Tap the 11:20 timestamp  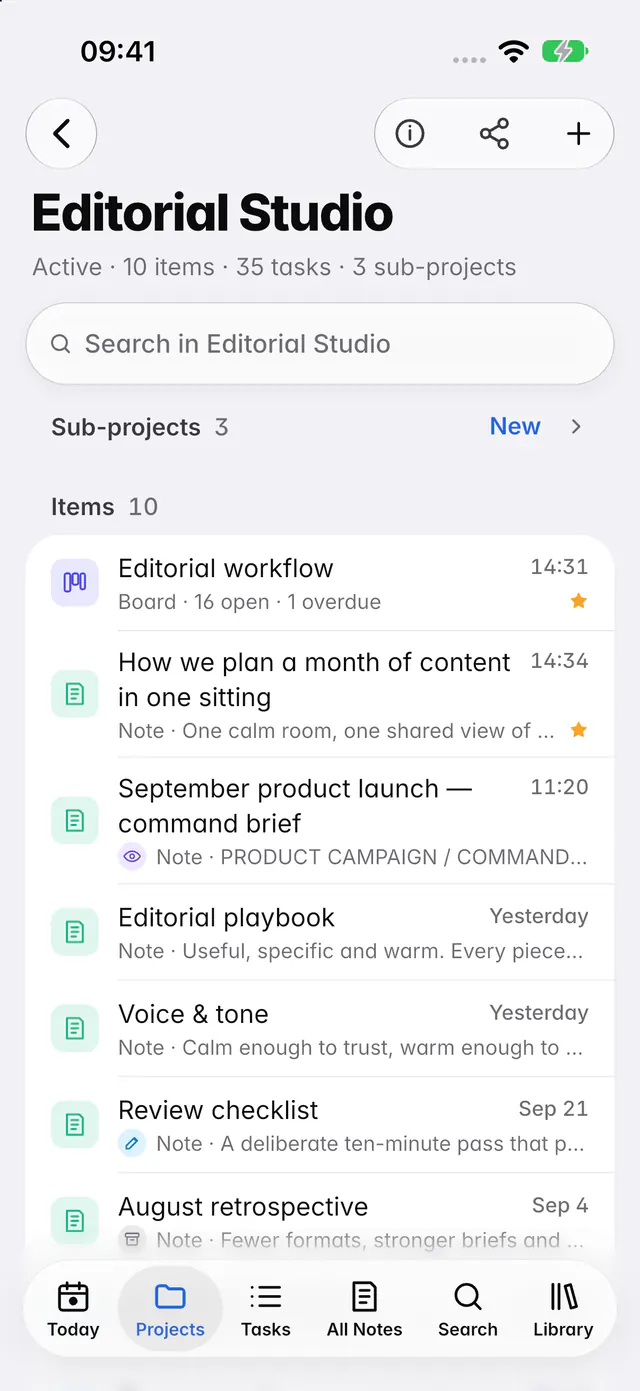click(x=559, y=787)
